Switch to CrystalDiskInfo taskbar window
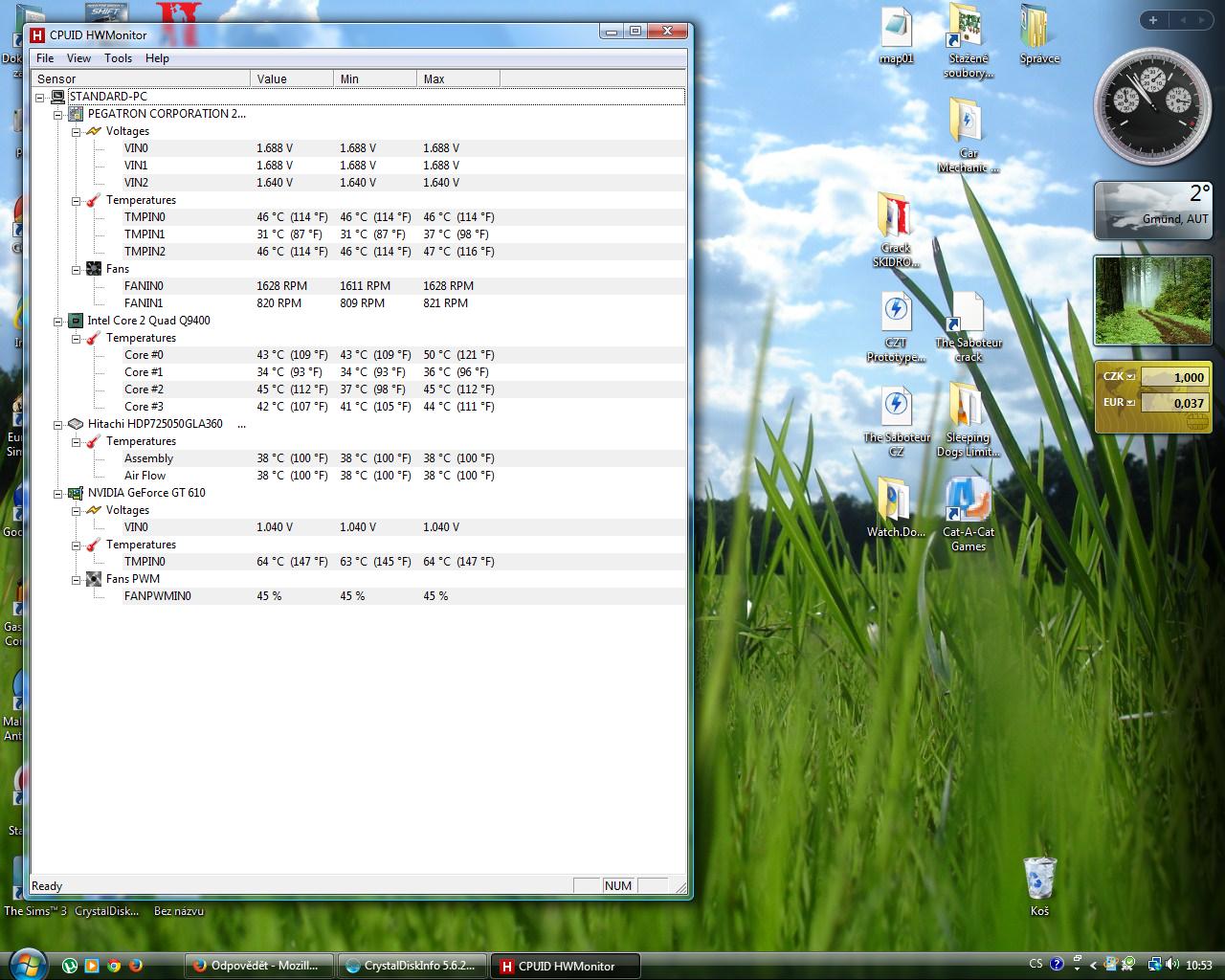 point(412,966)
